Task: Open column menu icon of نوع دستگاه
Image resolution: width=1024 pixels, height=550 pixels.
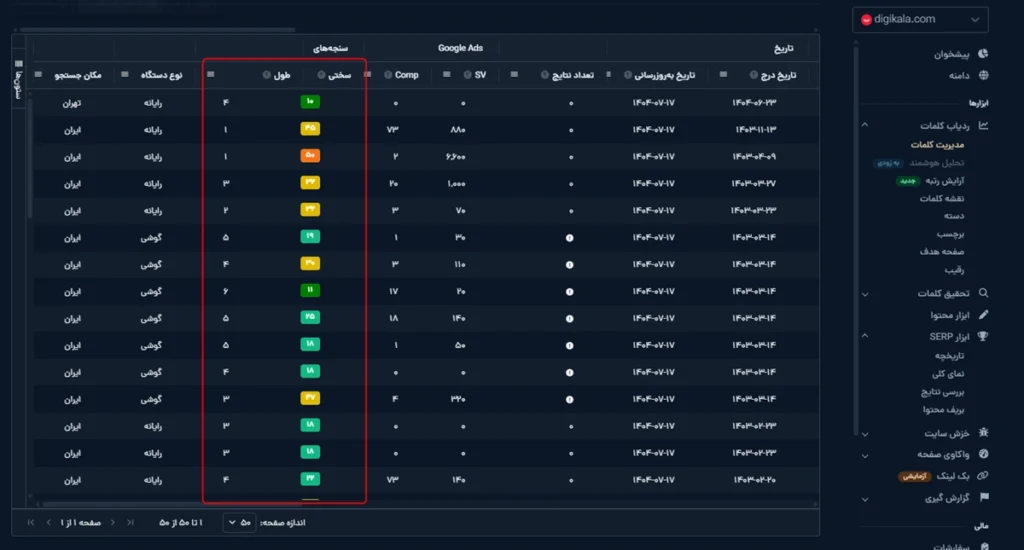Action: tap(125, 74)
